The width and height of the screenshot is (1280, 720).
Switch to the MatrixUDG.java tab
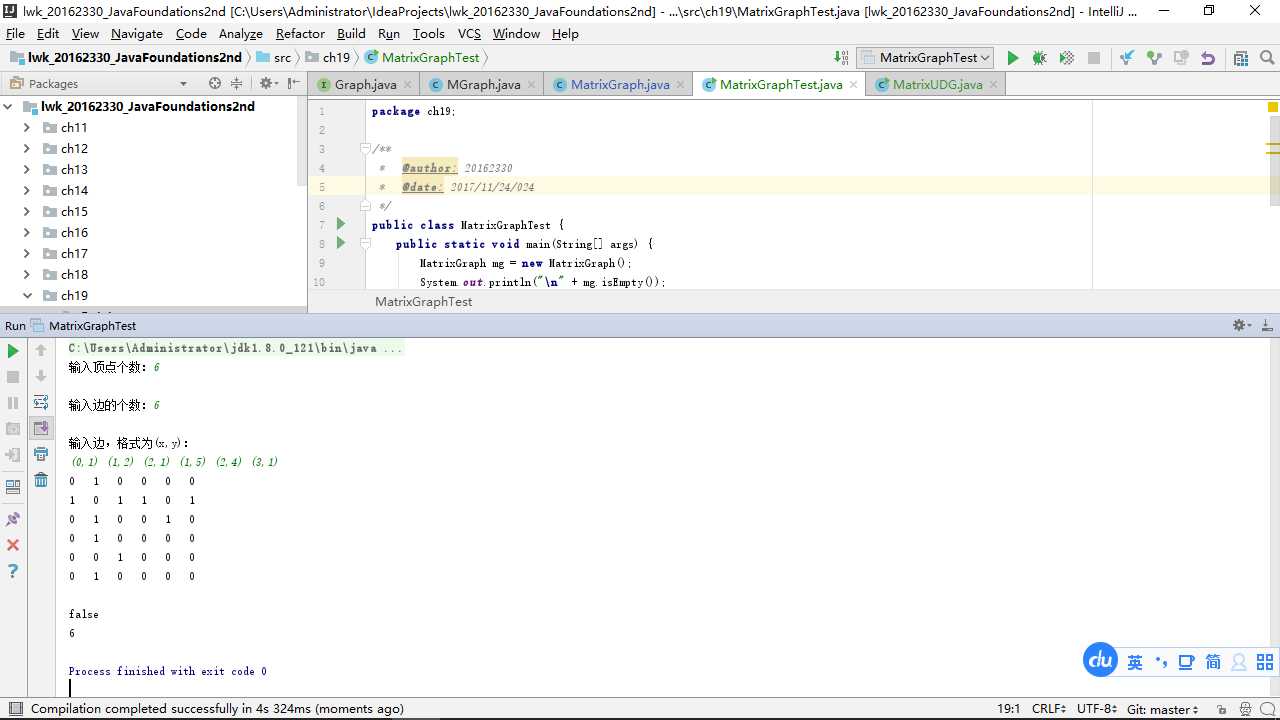point(936,85)
